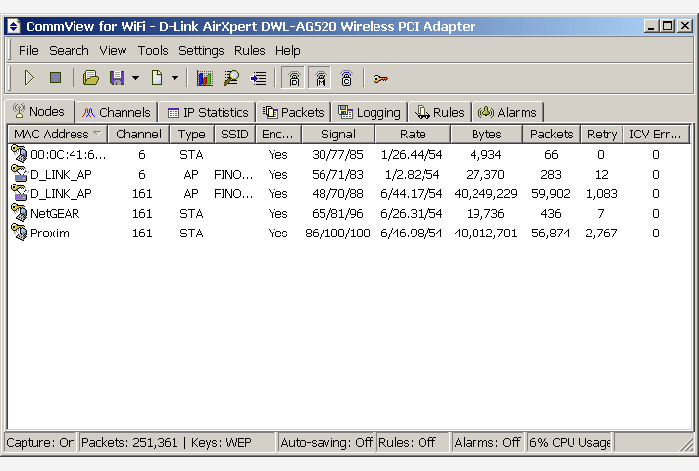
Task: Switch to the Channels tab
Action: (x=116, y=112)
